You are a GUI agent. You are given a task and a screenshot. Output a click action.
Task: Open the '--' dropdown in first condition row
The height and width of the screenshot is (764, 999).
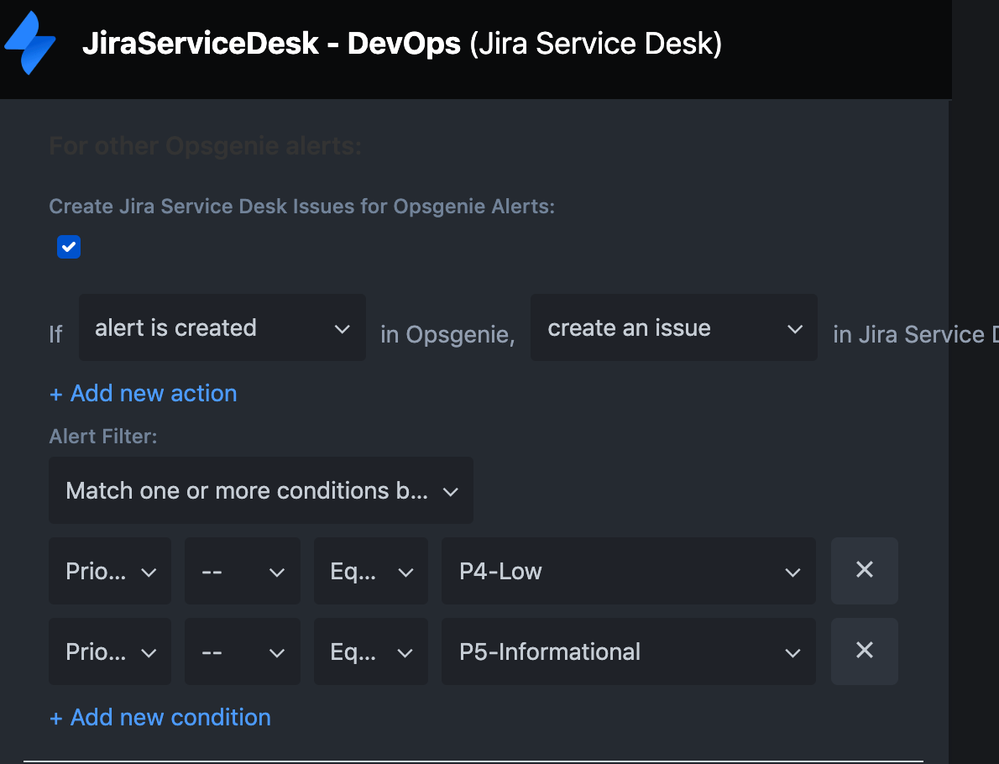point(242,571)
